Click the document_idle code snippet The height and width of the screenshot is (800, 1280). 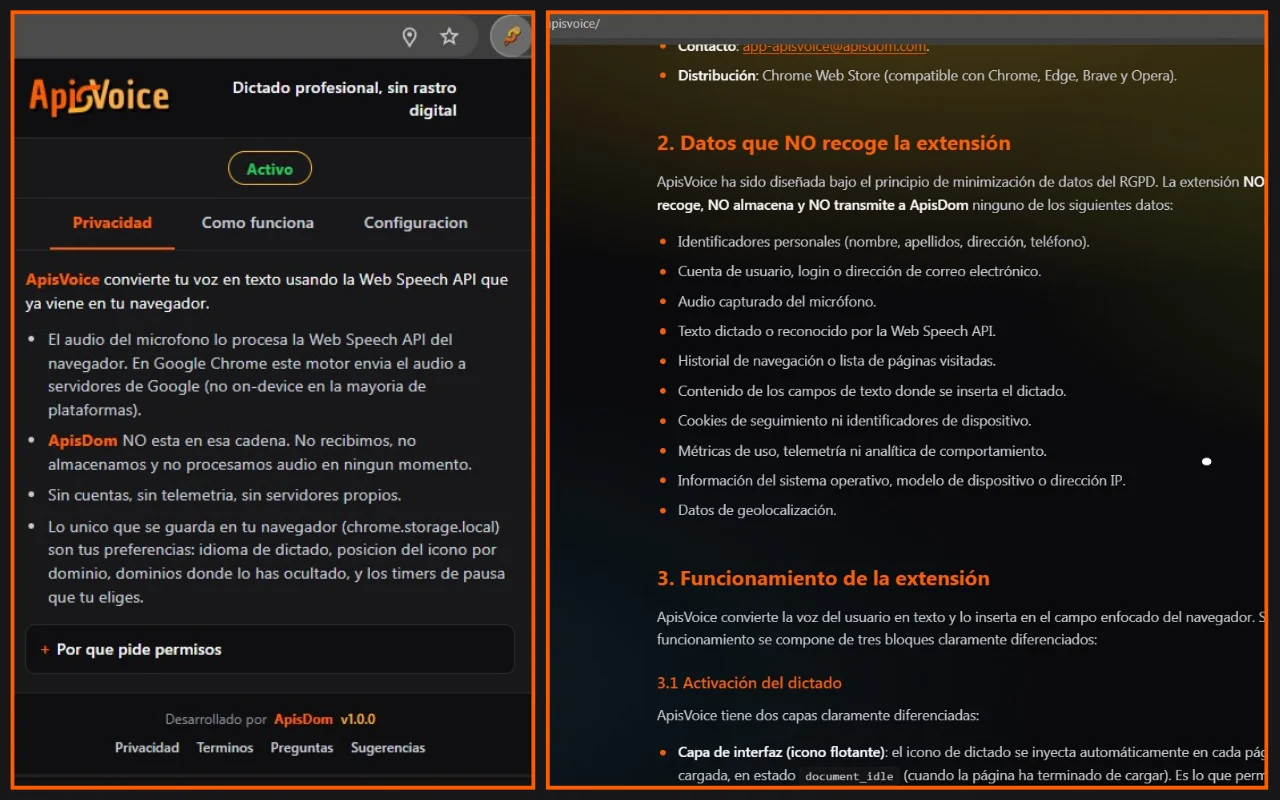[848, 777]
